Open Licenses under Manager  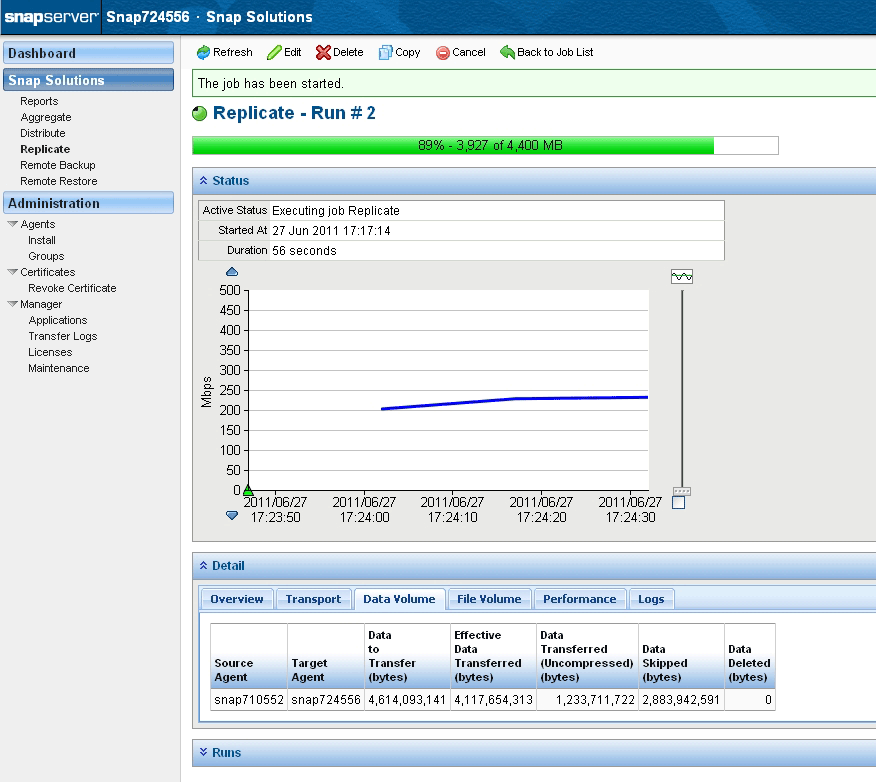pos(50,352)
